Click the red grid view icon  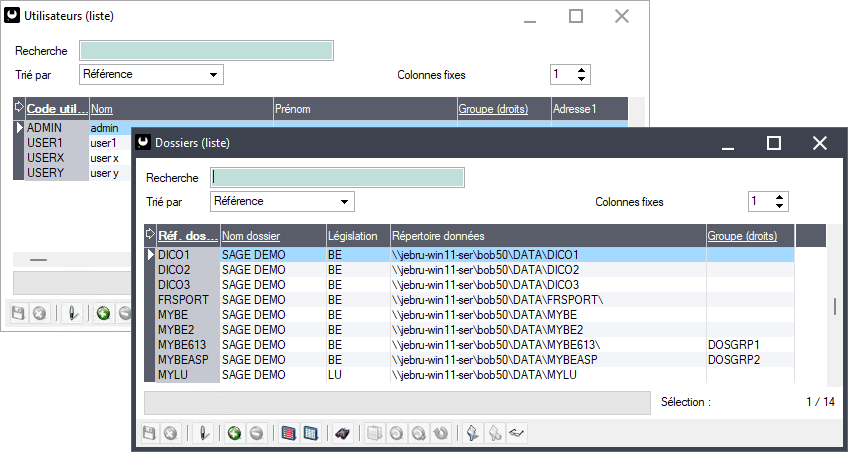289,434
